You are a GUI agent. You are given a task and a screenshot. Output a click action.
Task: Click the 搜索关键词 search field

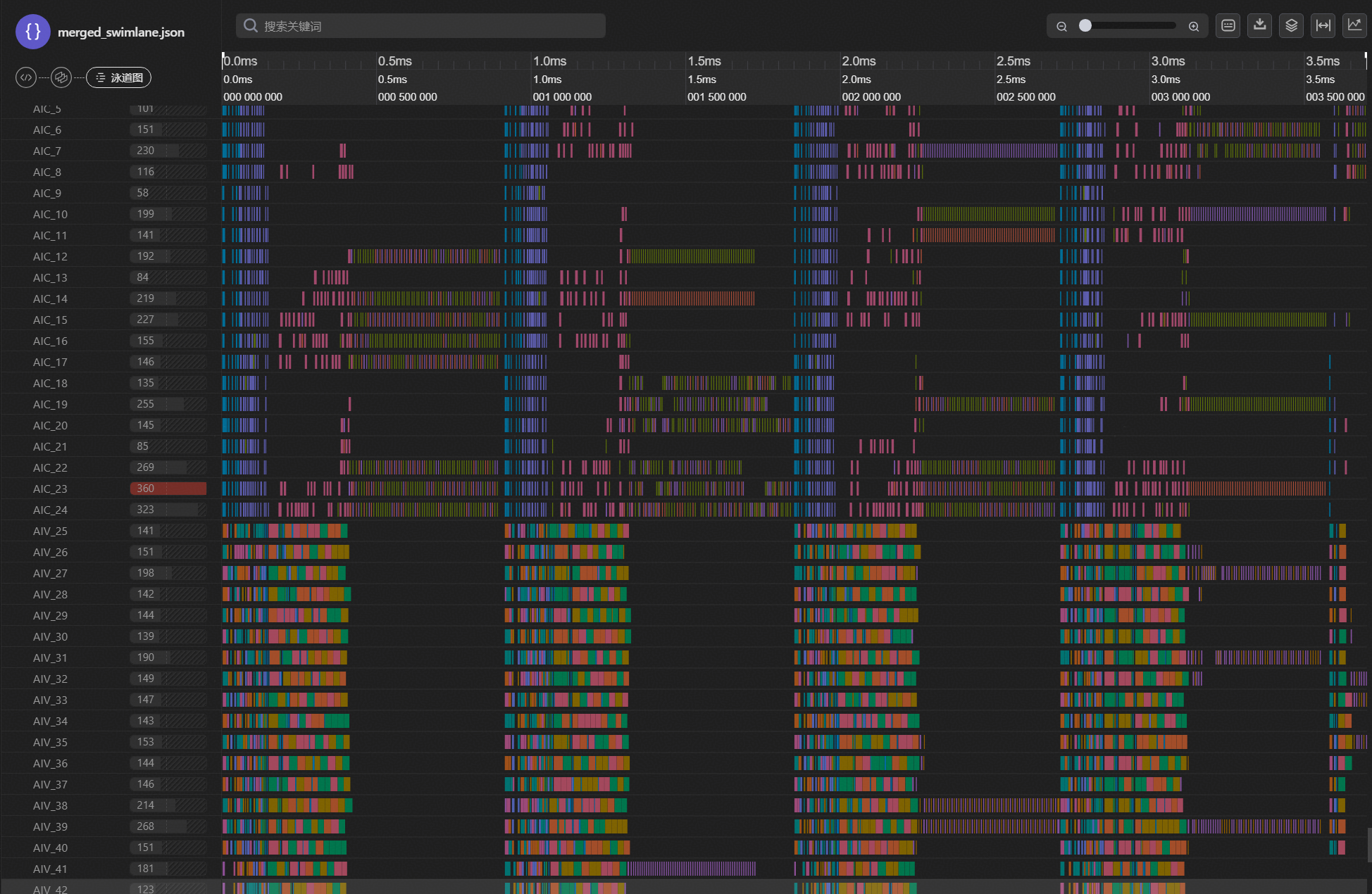[421, 26]
